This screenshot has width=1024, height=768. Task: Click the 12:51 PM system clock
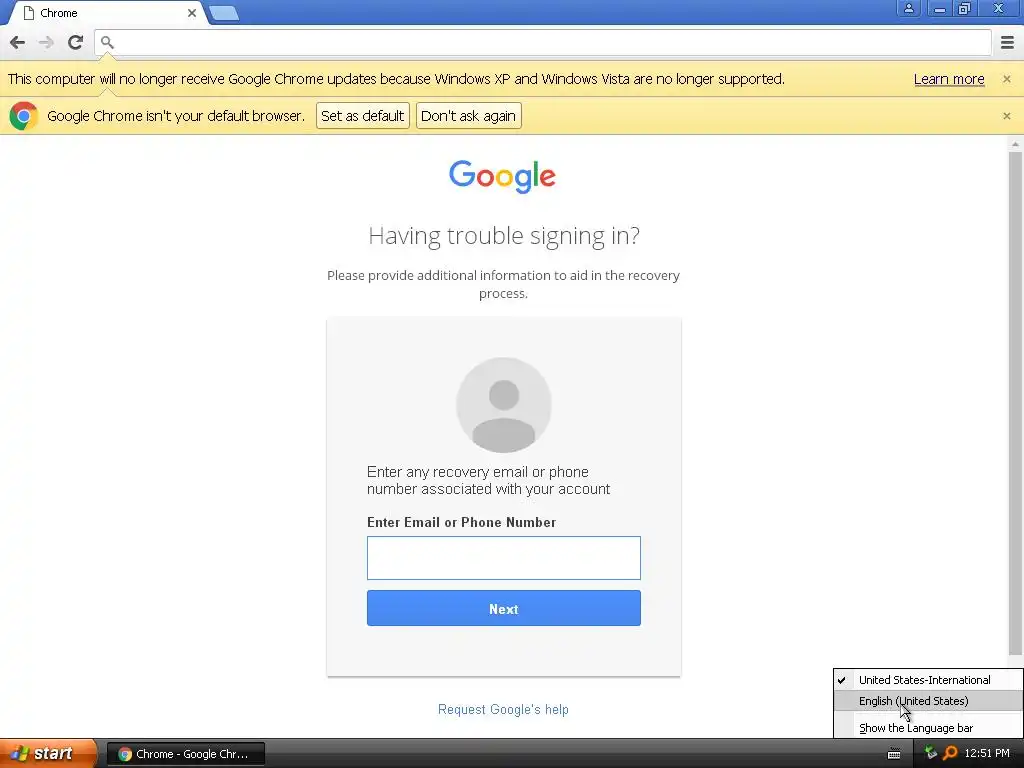(987, 753)
